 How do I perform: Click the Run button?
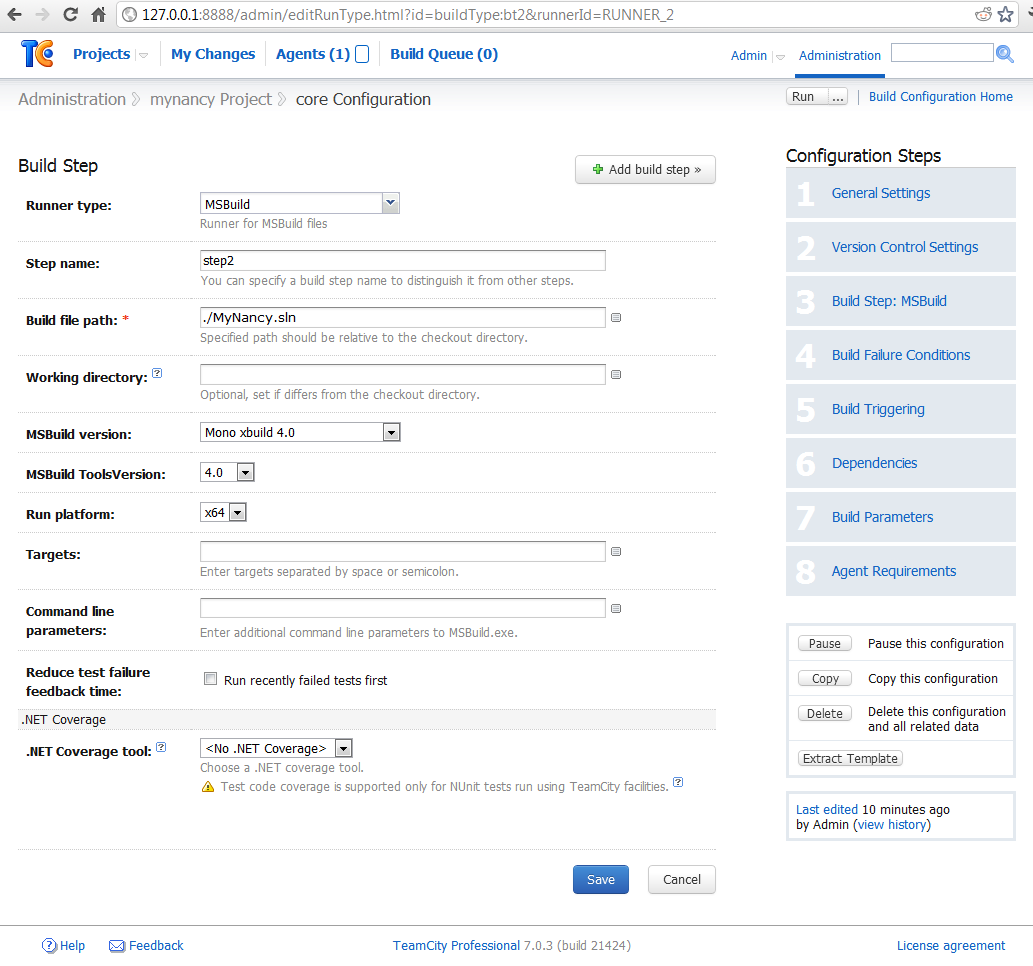pyautogui.click(x=806, y=97)
